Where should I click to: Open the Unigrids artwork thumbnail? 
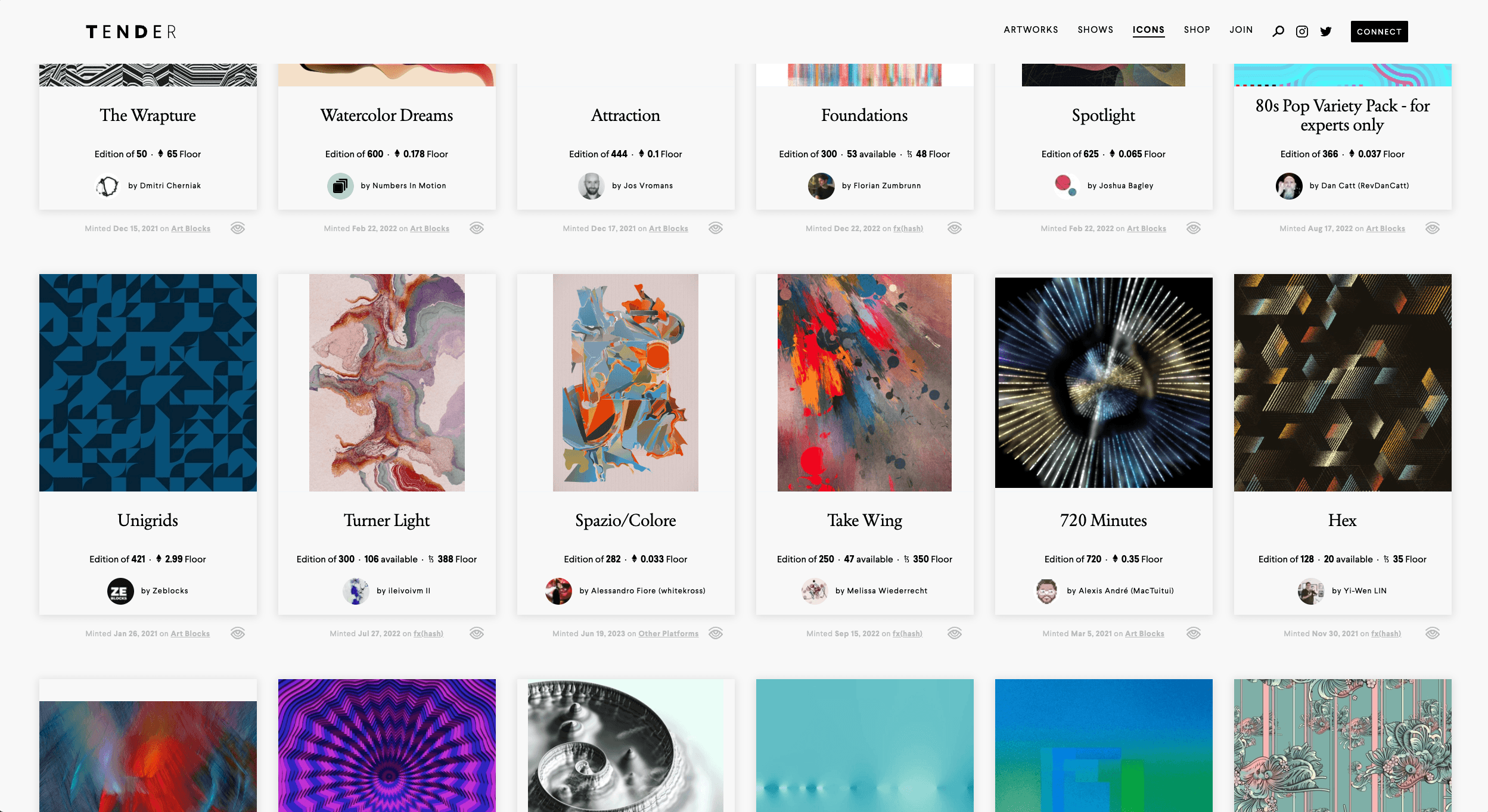pyautogui.click(x=148, y=382)
